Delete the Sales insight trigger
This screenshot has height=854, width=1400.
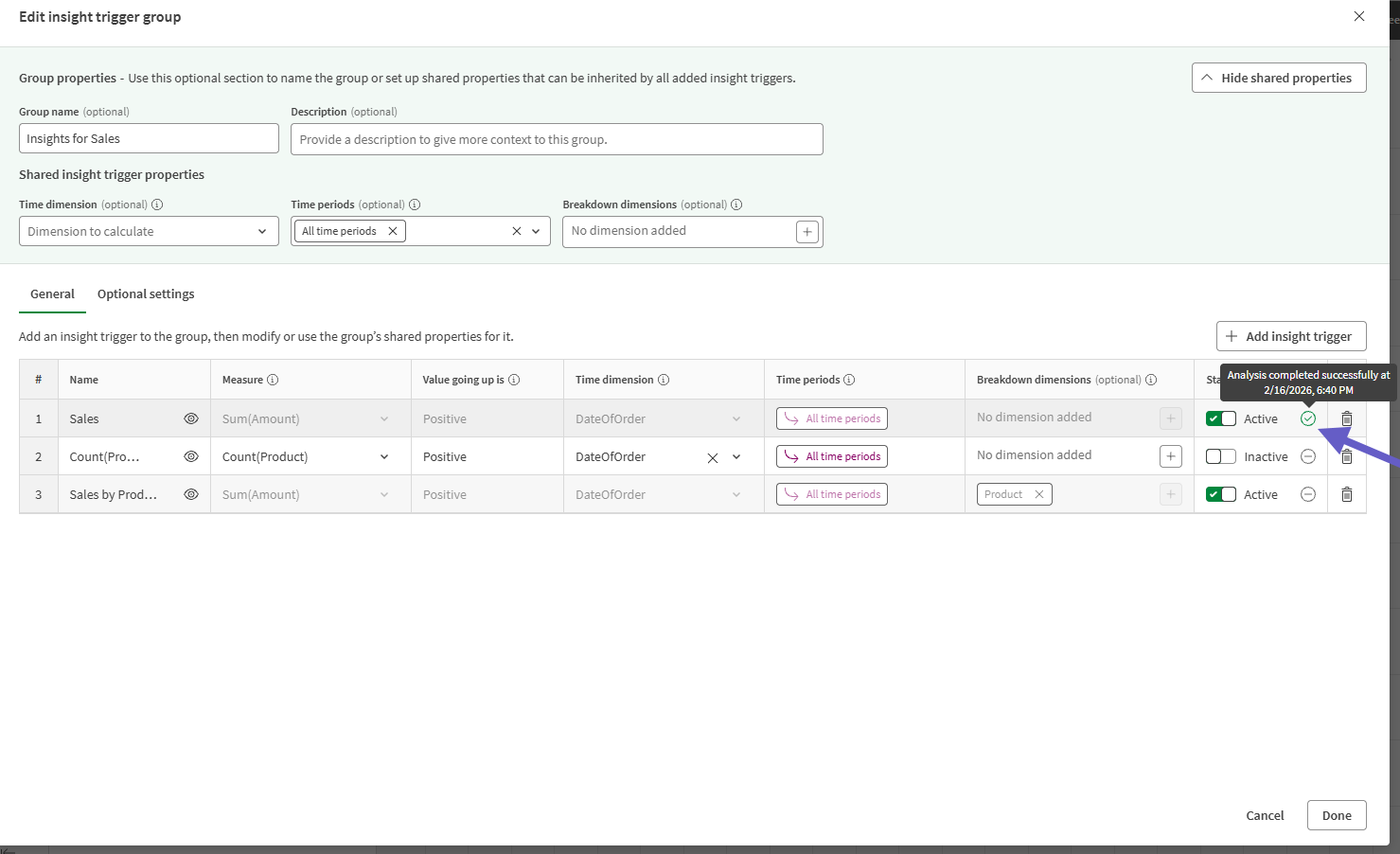click(x=1346, y=418)
